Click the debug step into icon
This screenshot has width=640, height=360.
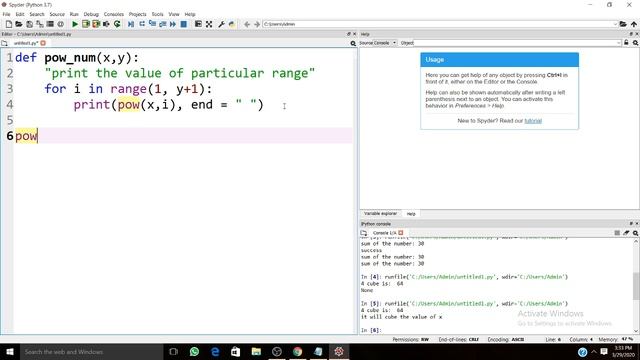(152, 24)
